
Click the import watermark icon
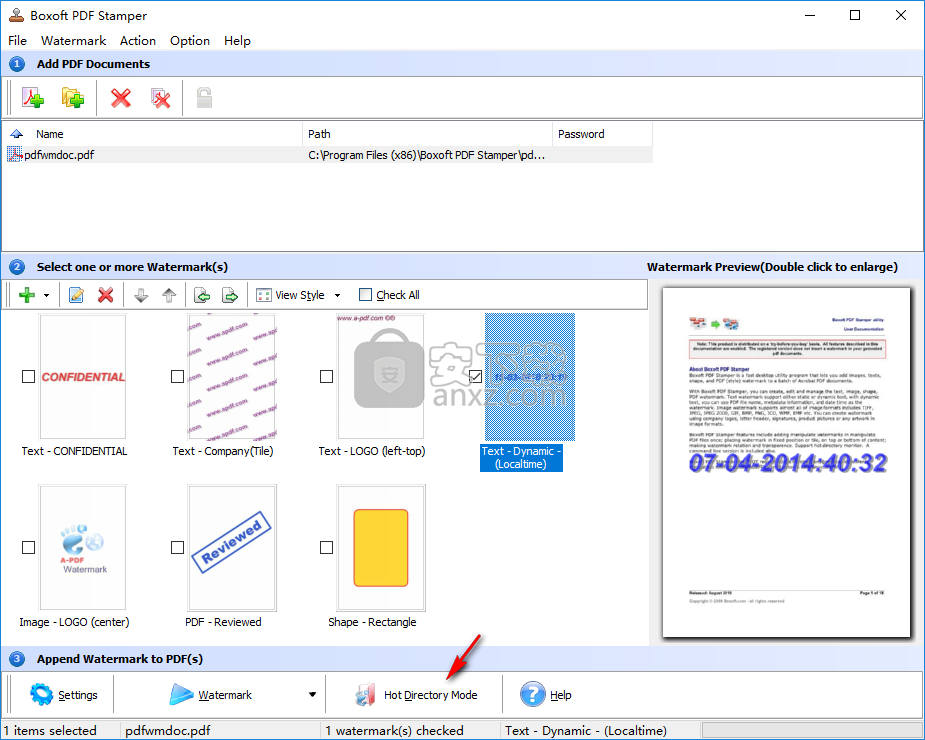click(x=202, y=294)
